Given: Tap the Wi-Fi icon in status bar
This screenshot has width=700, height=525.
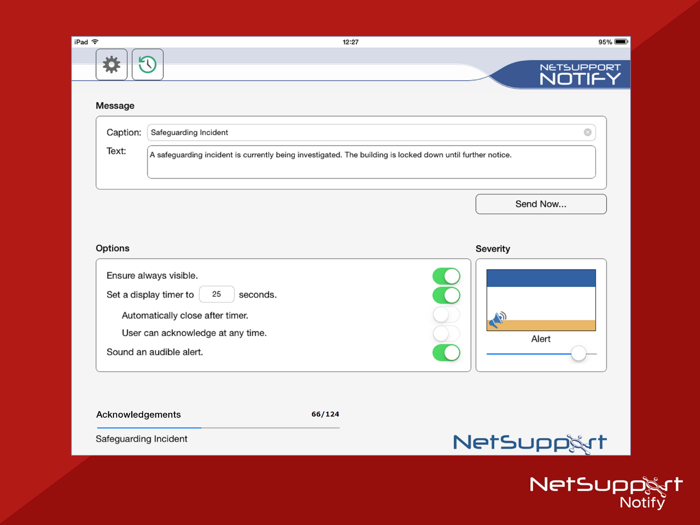Looking at the screenshot, I should pyautogui.click(x=95, y=42).
